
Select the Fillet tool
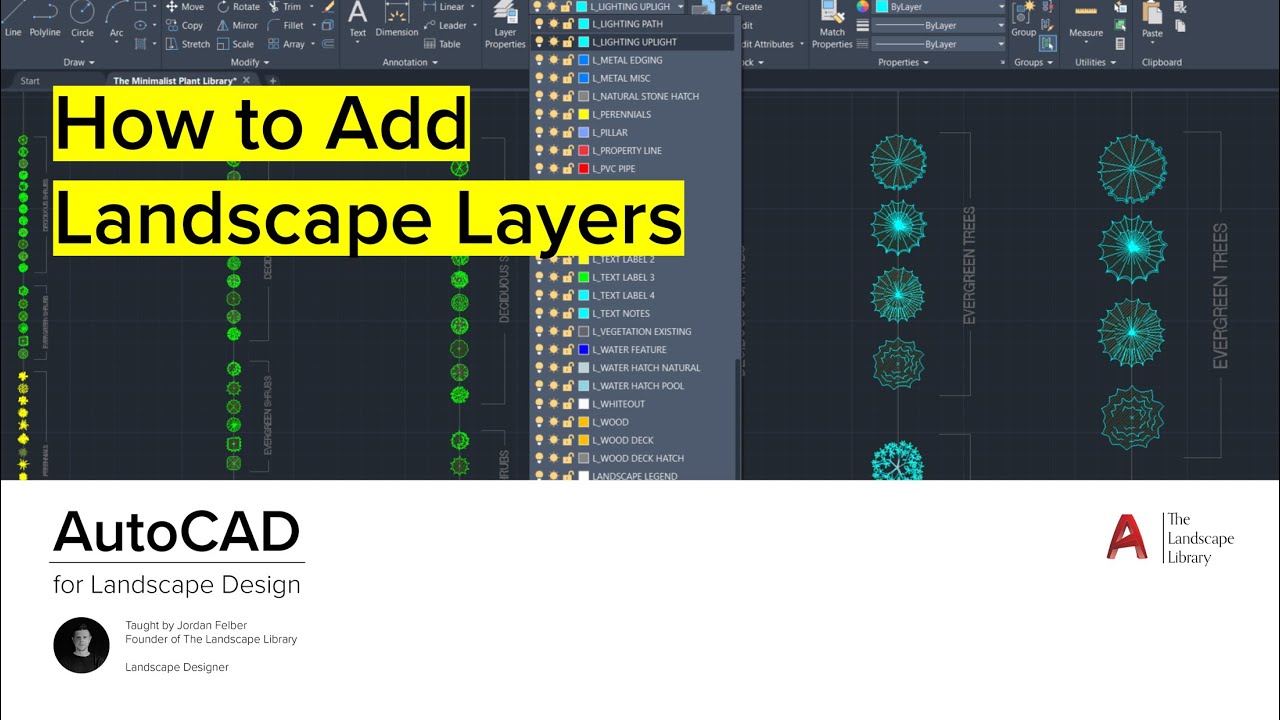[286, 25]
